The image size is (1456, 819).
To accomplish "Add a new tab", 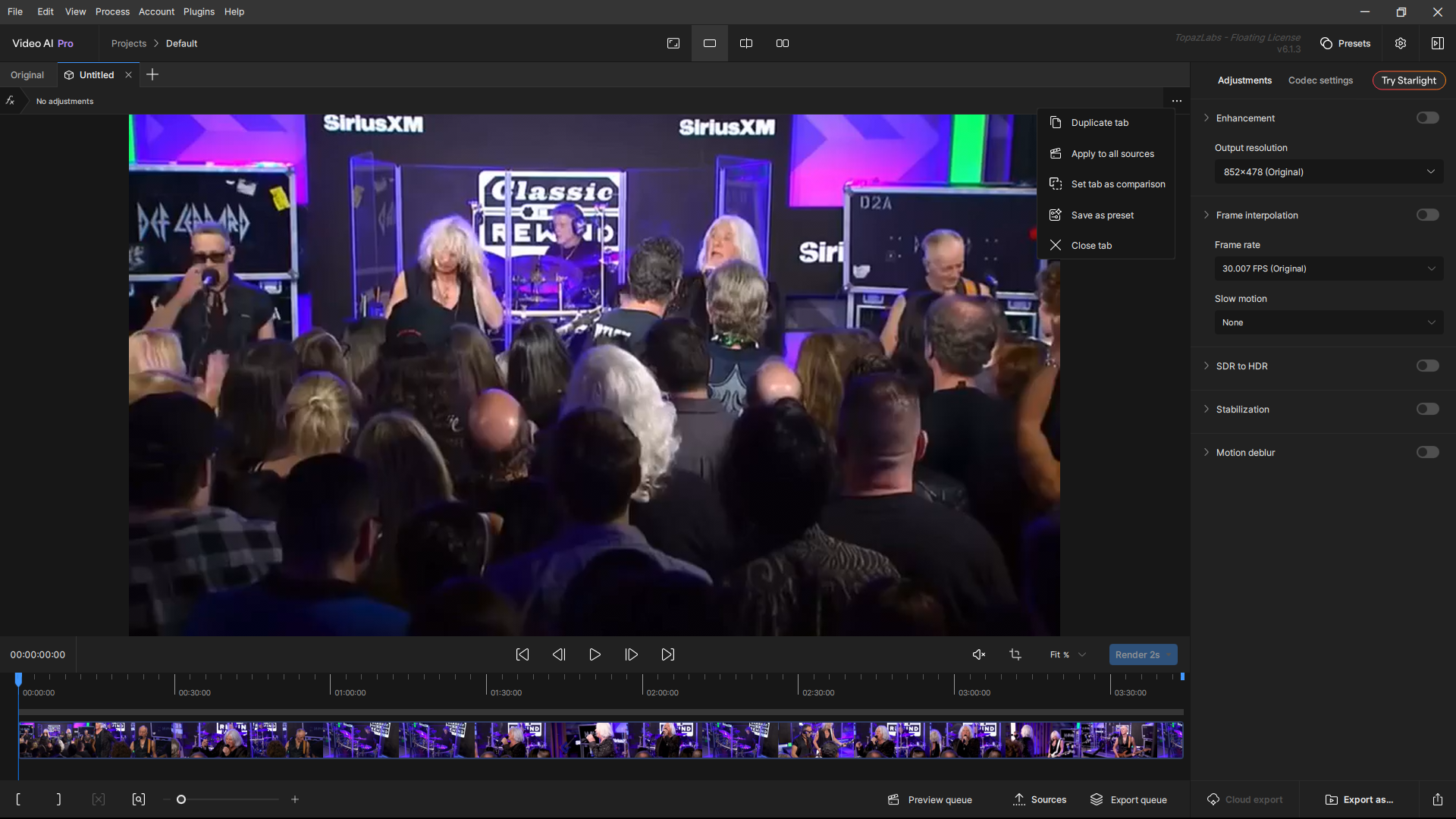I will (152, 74).
